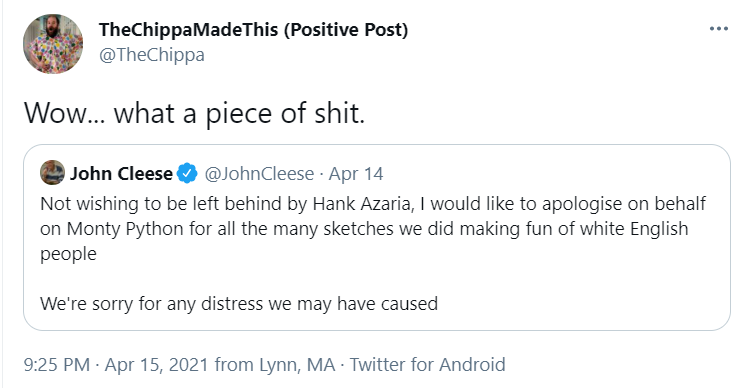
Task: Click TheChippa's round profile avatar
Action: 53,44
